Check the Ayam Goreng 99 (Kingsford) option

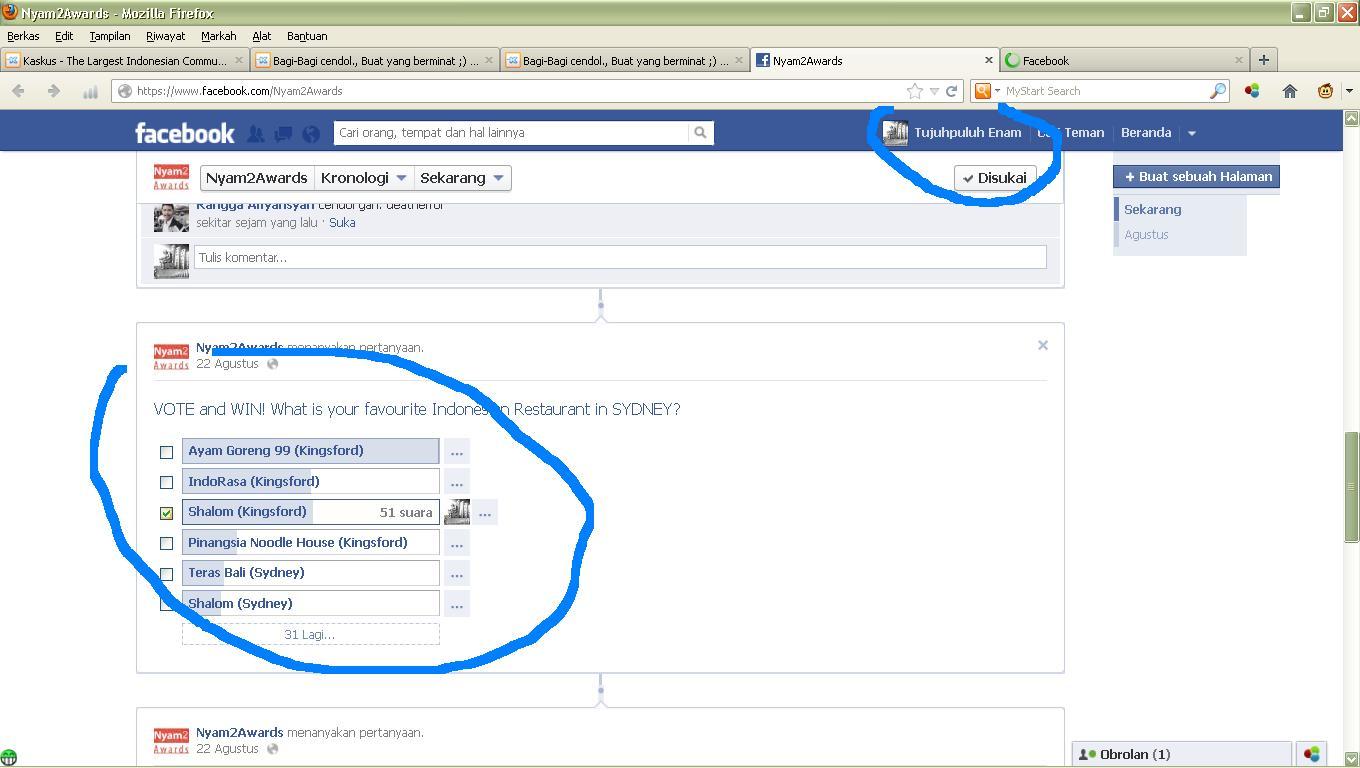(167, 452)
